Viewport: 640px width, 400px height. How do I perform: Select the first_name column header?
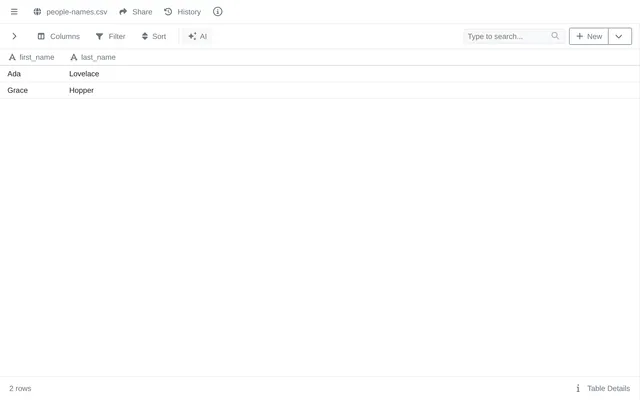point(32,58)
